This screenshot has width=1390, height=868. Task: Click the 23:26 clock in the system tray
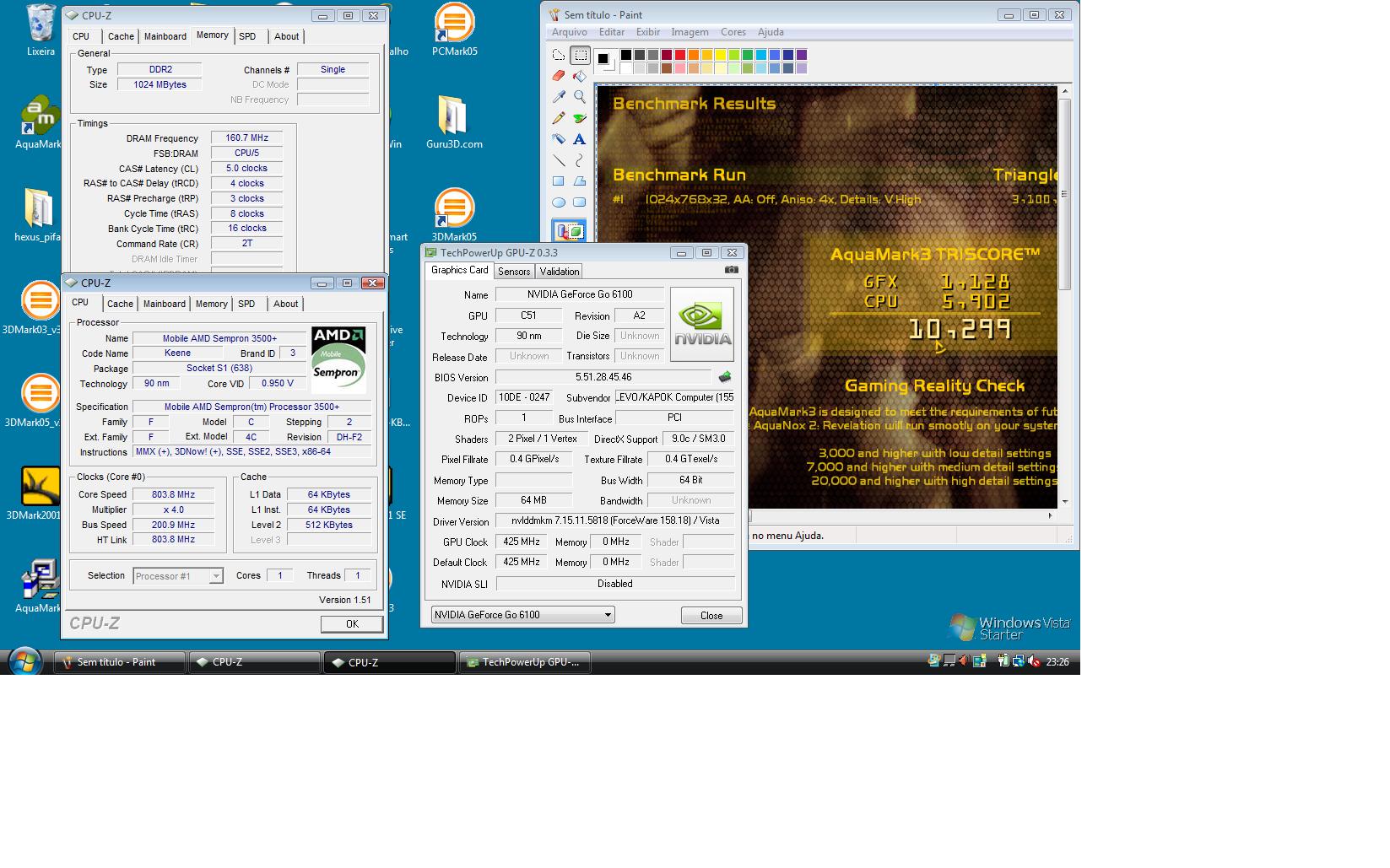(x=1057, y=662)
